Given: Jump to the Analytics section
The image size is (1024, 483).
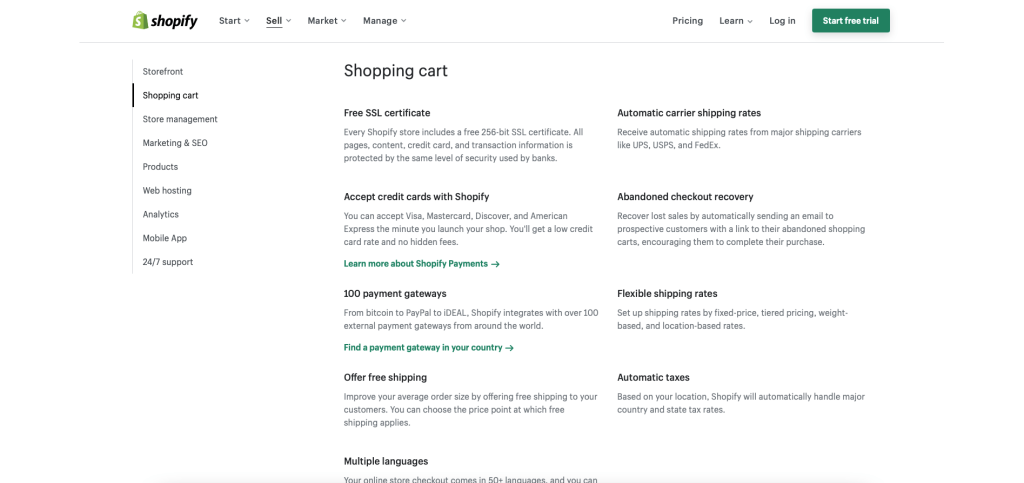Looking at the screenshot, I should coord(161,215).
